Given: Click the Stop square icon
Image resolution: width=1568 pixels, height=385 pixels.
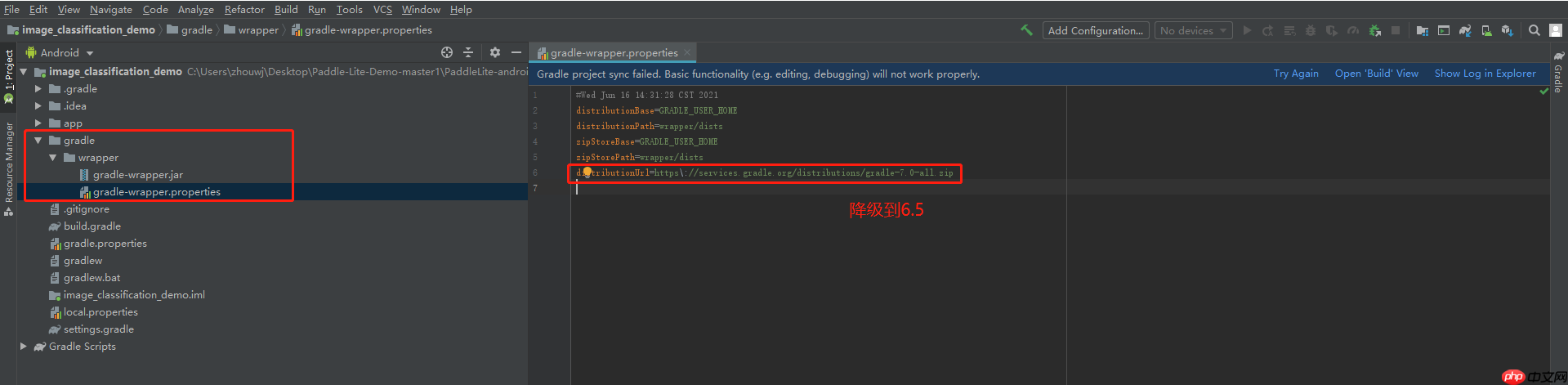Looking at the screenshot, I should [1396, 30].
